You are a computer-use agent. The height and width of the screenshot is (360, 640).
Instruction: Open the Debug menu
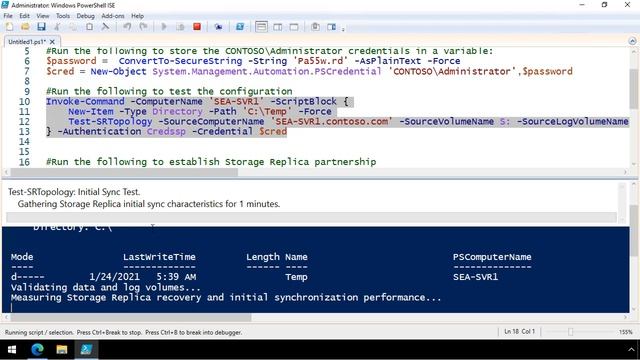(85, 16)
